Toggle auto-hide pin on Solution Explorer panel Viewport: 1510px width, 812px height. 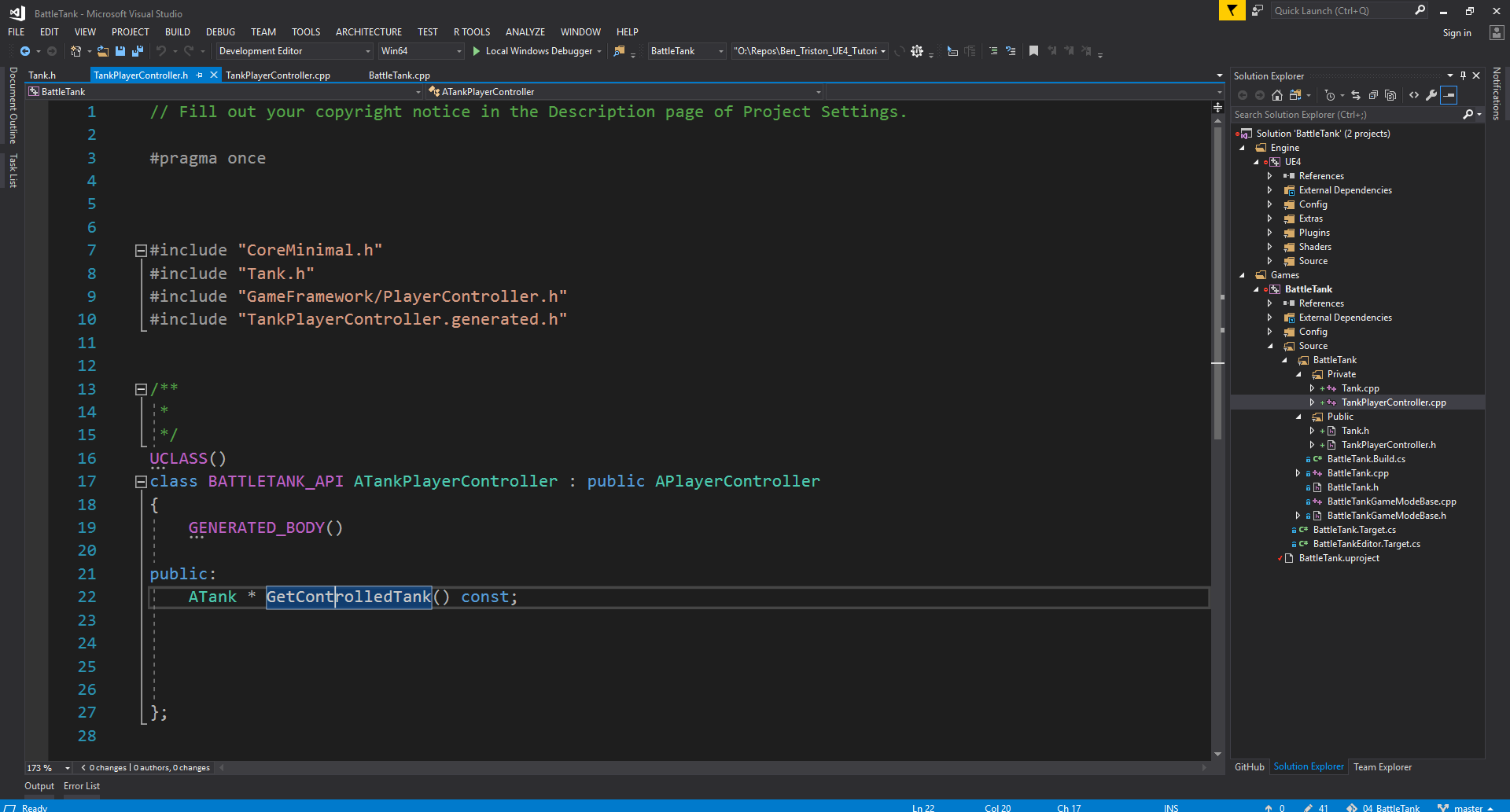point(1463,75)
